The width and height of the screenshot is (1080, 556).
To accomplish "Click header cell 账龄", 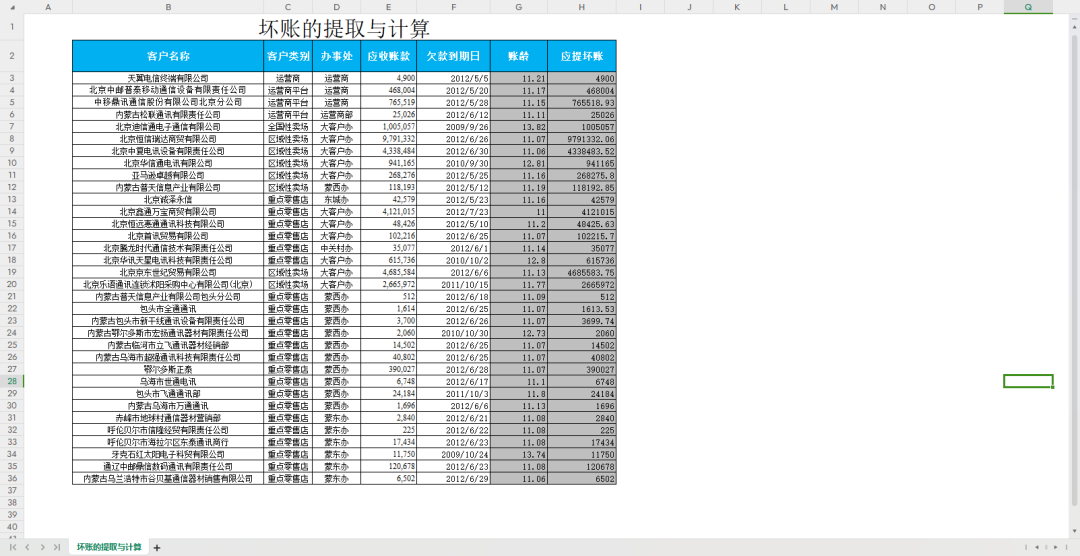I will (519, 56).
